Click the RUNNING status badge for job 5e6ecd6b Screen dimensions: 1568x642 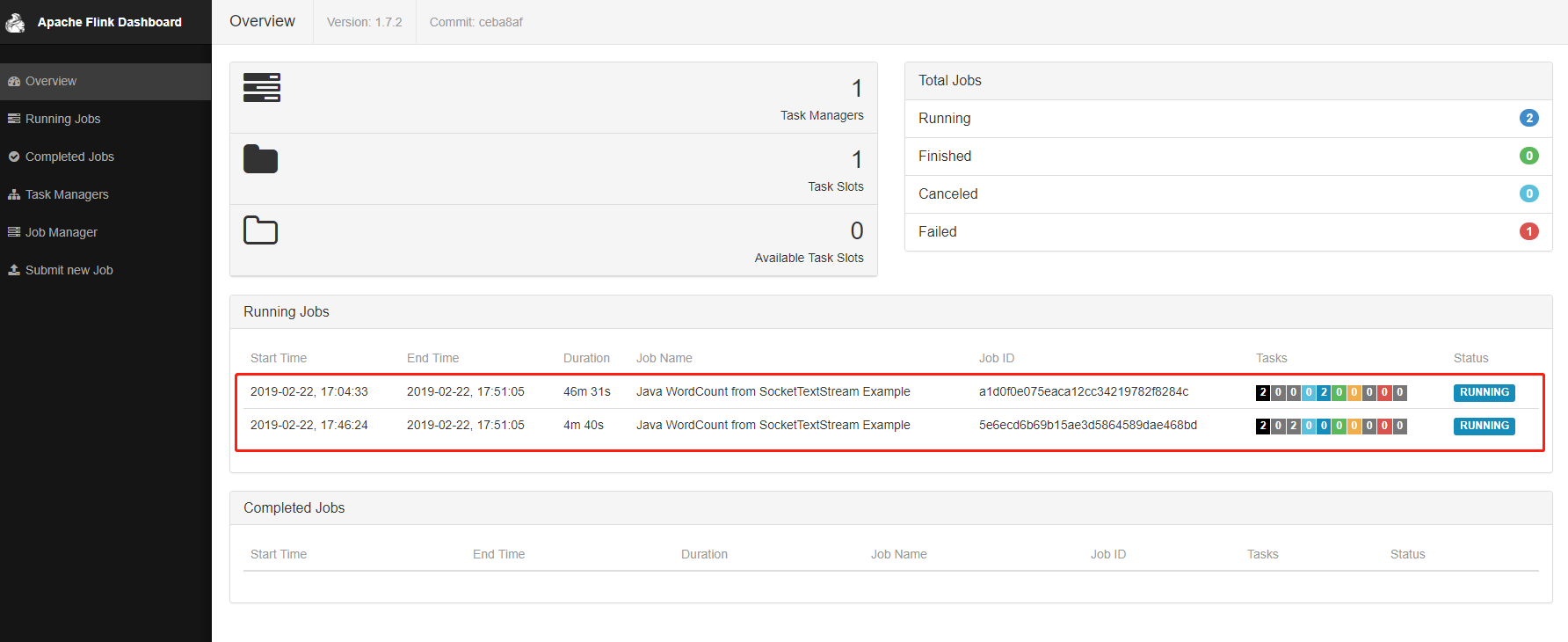pyautogui.click(x=1485, y=426)
